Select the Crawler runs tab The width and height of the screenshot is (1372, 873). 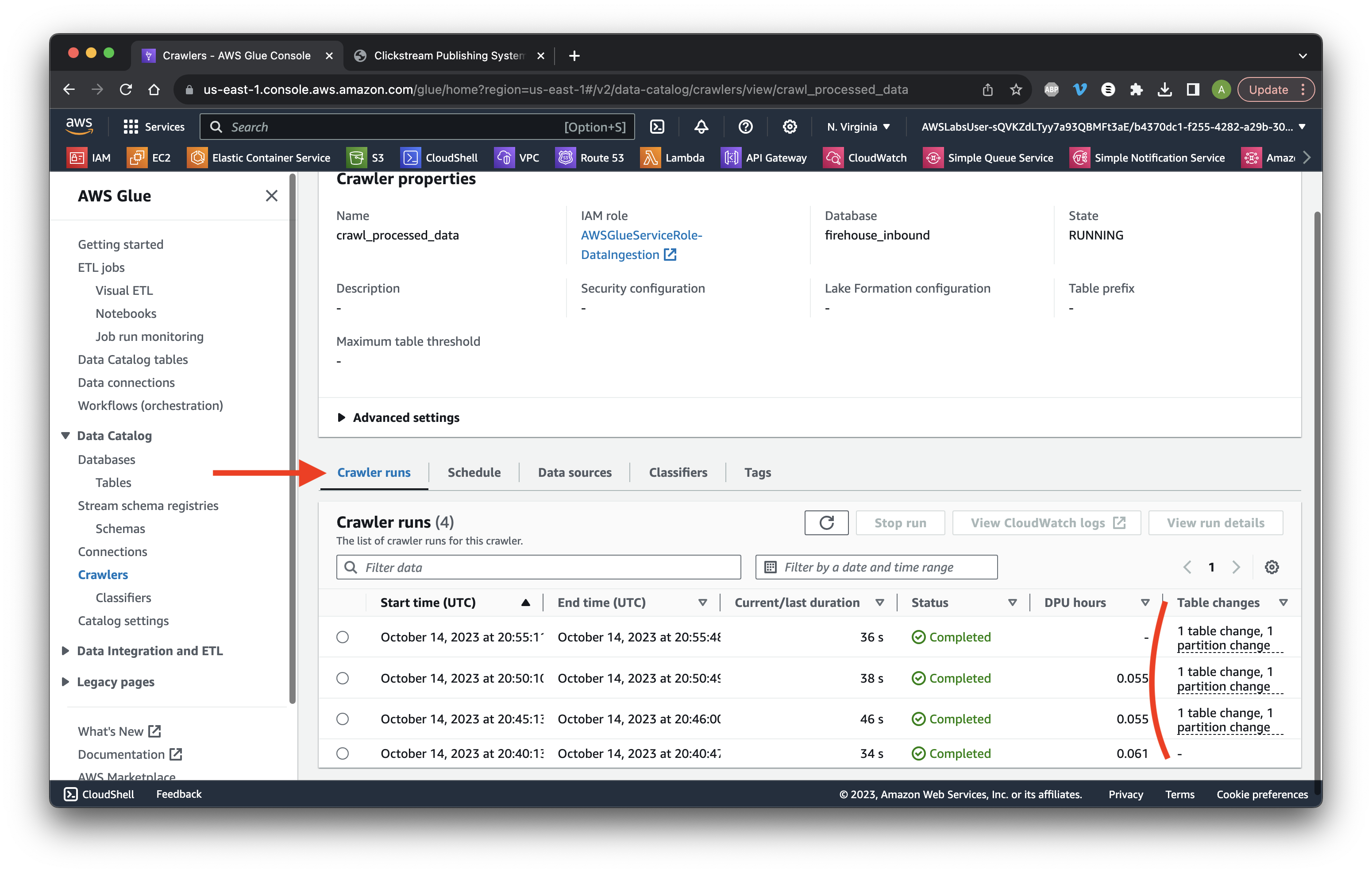point(374,472)
